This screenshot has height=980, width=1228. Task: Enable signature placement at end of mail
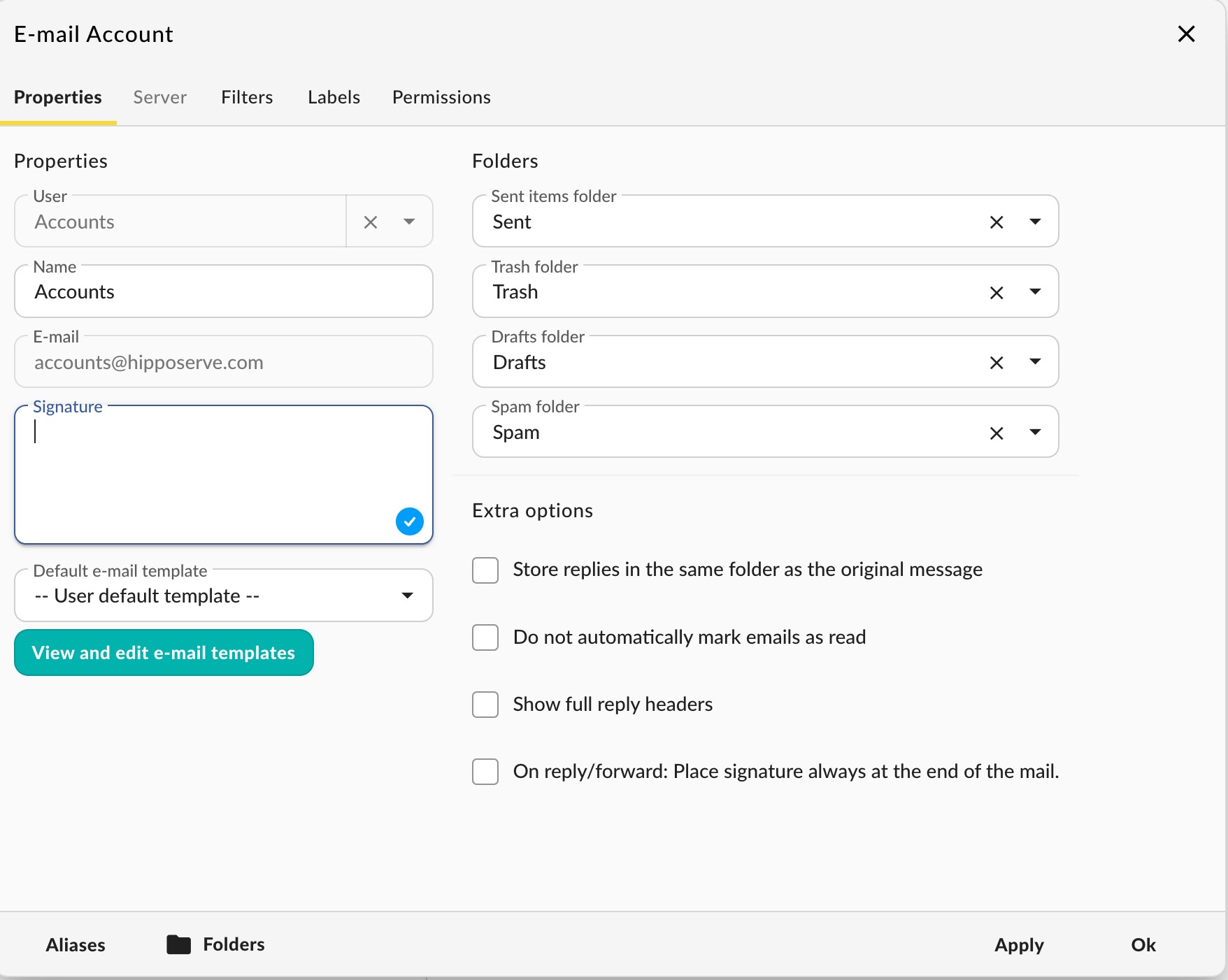pos(485,772)
